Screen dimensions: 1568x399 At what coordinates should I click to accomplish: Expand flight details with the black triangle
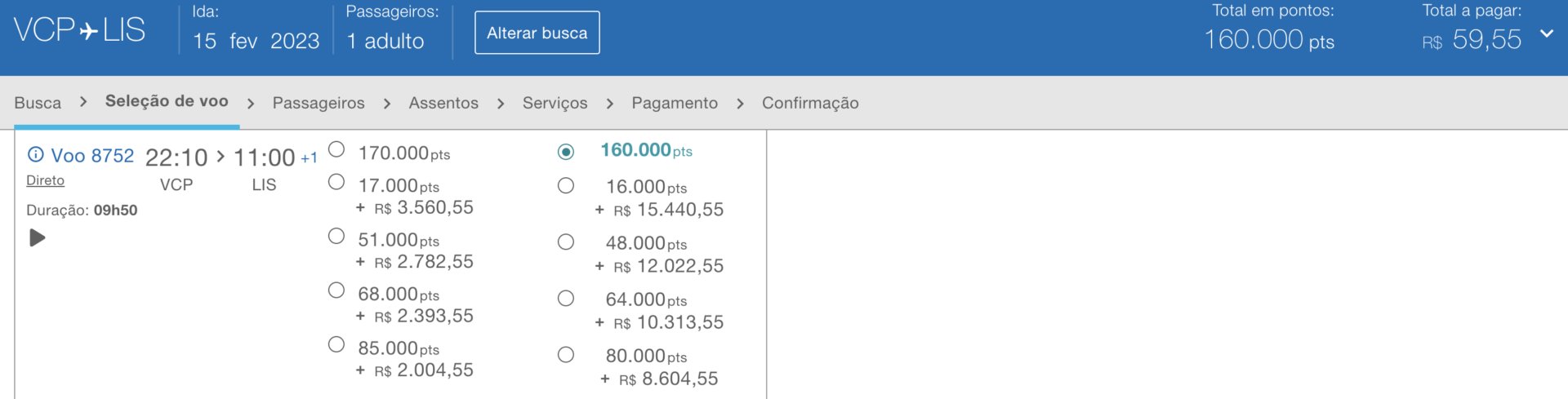pos(38,237)
